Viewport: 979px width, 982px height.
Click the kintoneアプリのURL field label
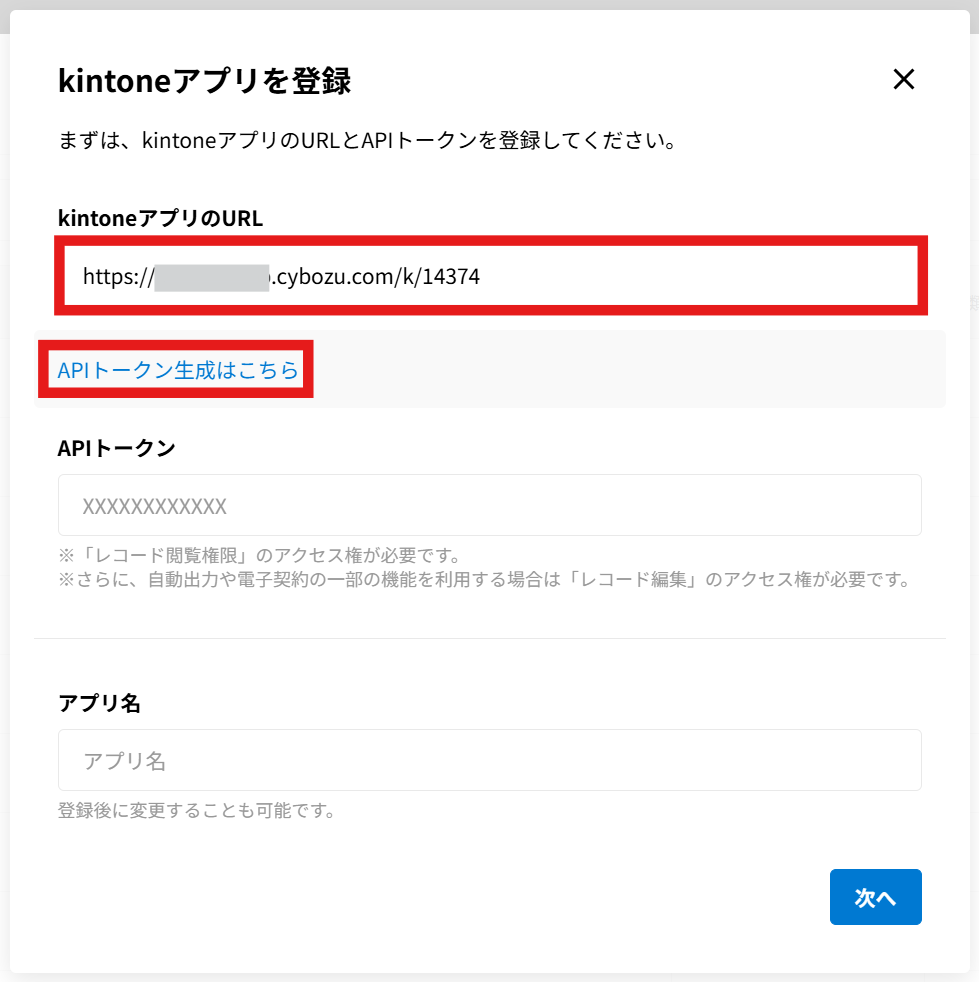click(161, 218)
